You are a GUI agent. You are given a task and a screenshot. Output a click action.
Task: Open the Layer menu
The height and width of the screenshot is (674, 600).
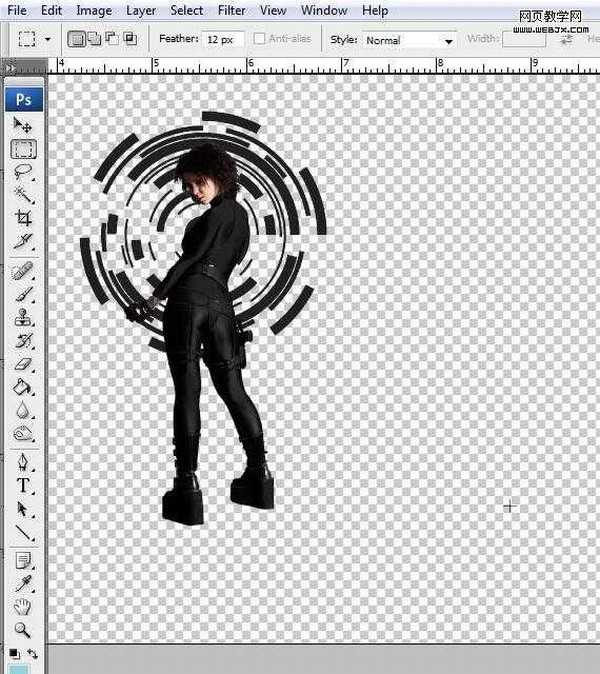coord(140,10)
